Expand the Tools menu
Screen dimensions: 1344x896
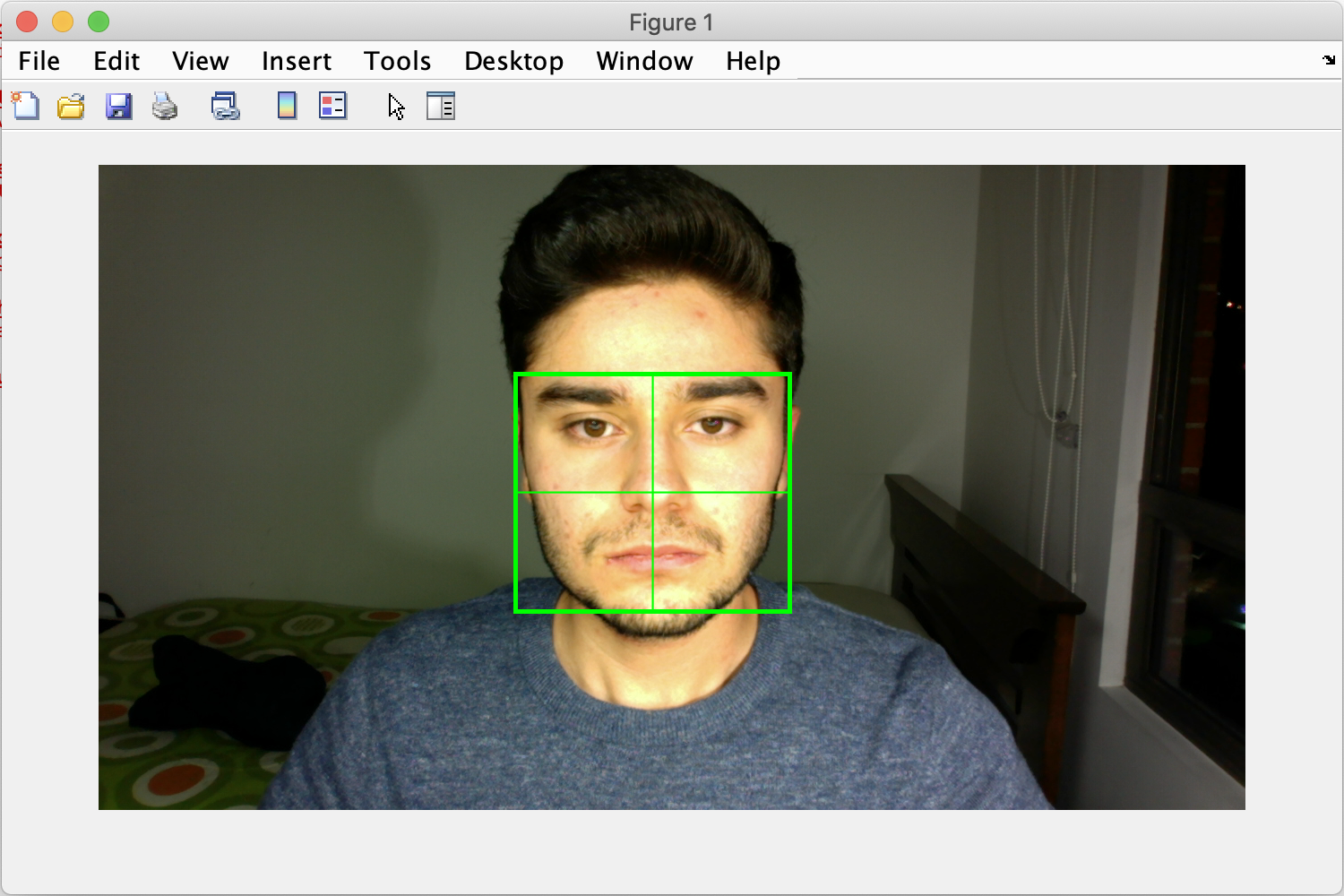[x=397, y=61]
